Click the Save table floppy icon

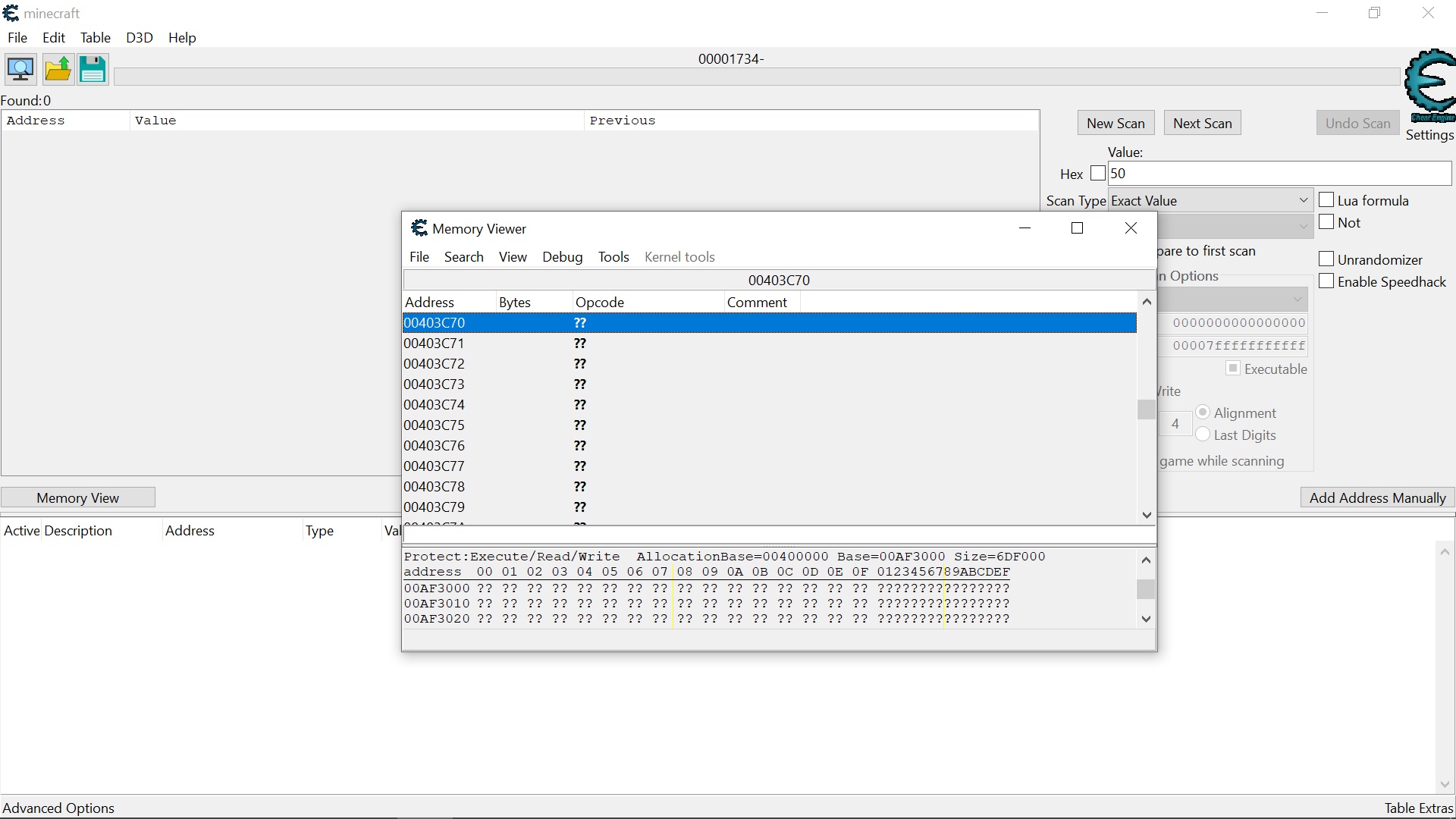tap(93, 69)
